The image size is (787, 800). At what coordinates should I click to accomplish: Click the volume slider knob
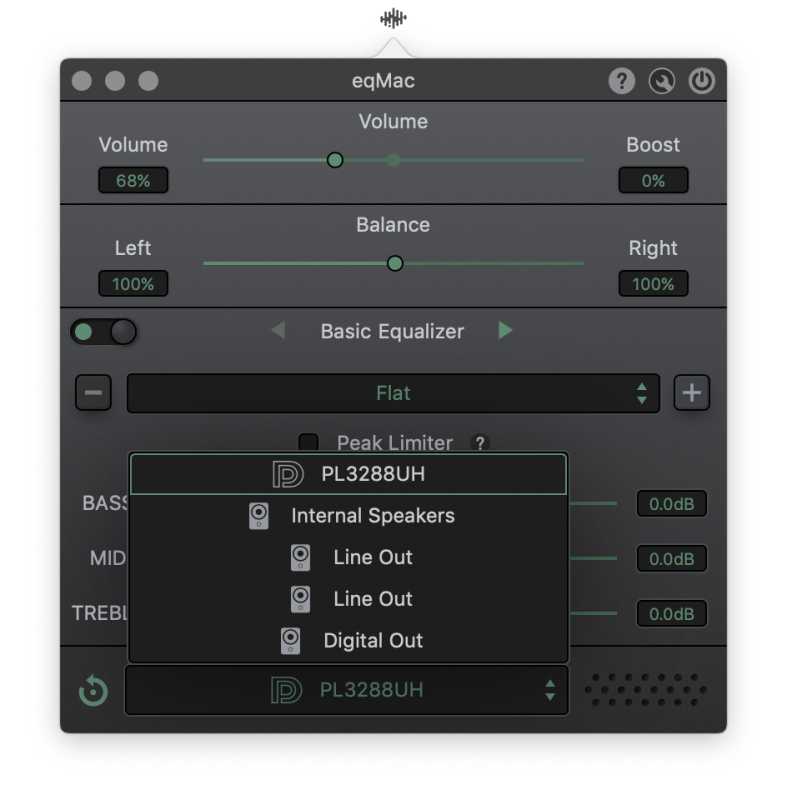pyautogui.click(x=335, y=160)
